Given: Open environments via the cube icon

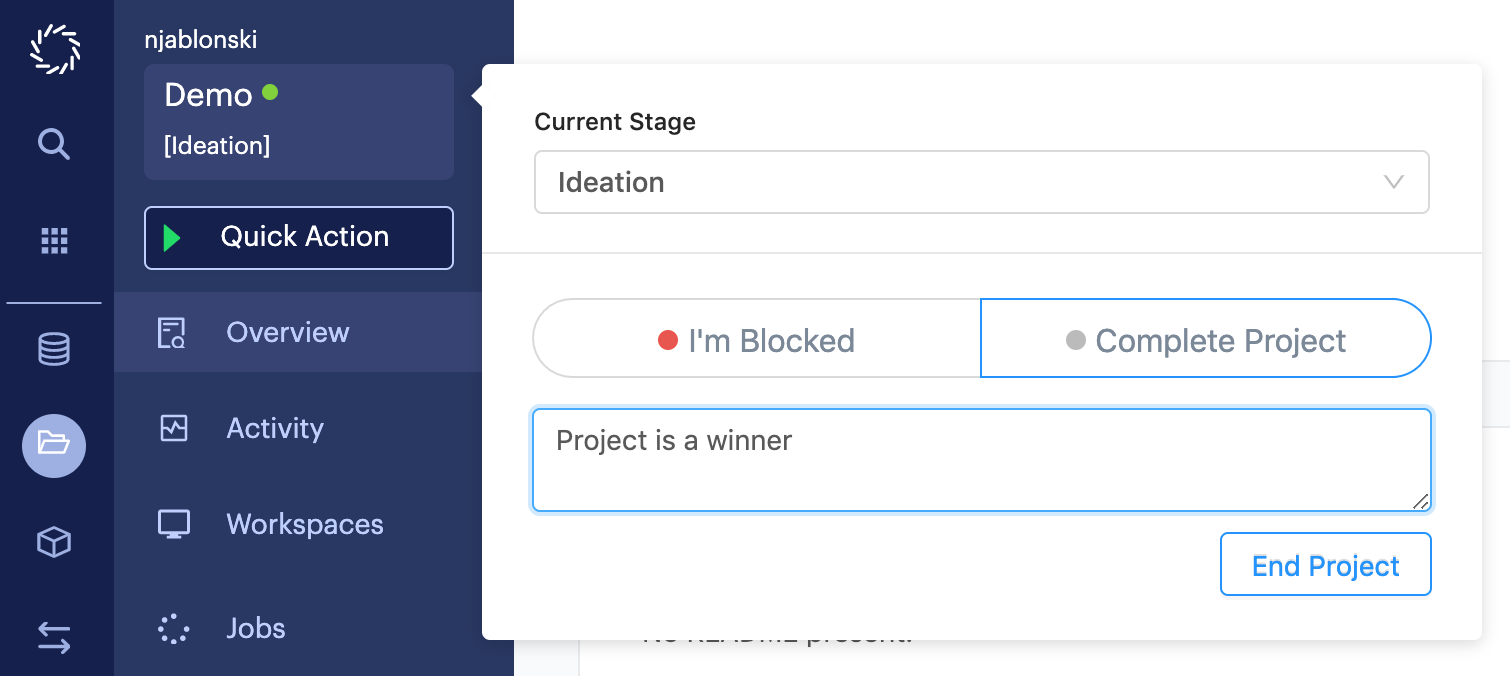Looking at the screenshot, I should [x=54, y=542].
